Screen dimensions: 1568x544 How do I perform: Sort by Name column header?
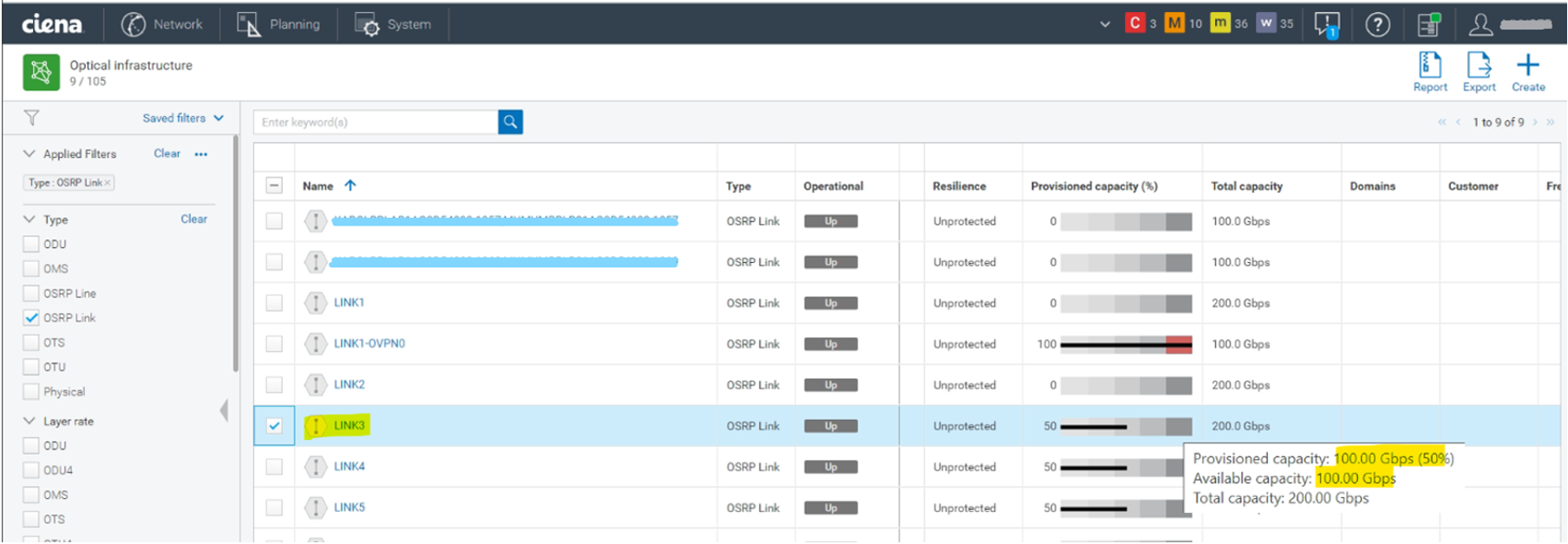(318, 186)
